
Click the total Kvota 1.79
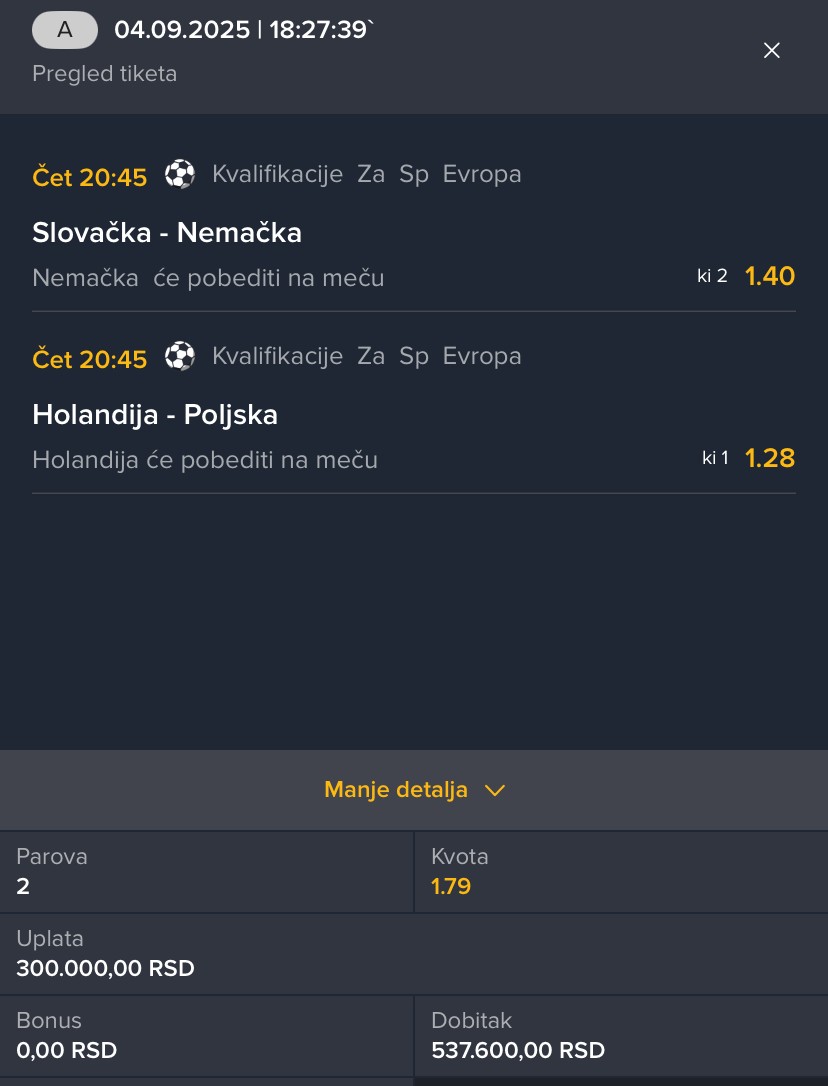tap(451, 886)
